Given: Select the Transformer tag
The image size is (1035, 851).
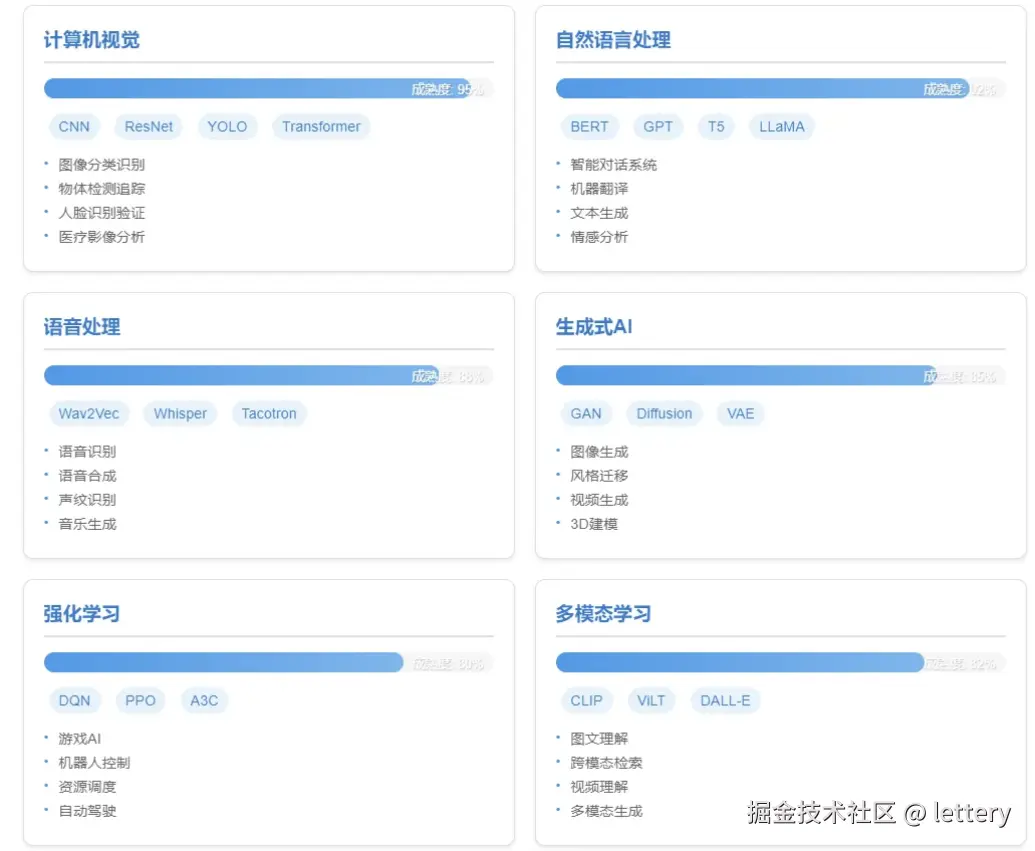Looking at the screenshot, I should click(x=321, y=127).
